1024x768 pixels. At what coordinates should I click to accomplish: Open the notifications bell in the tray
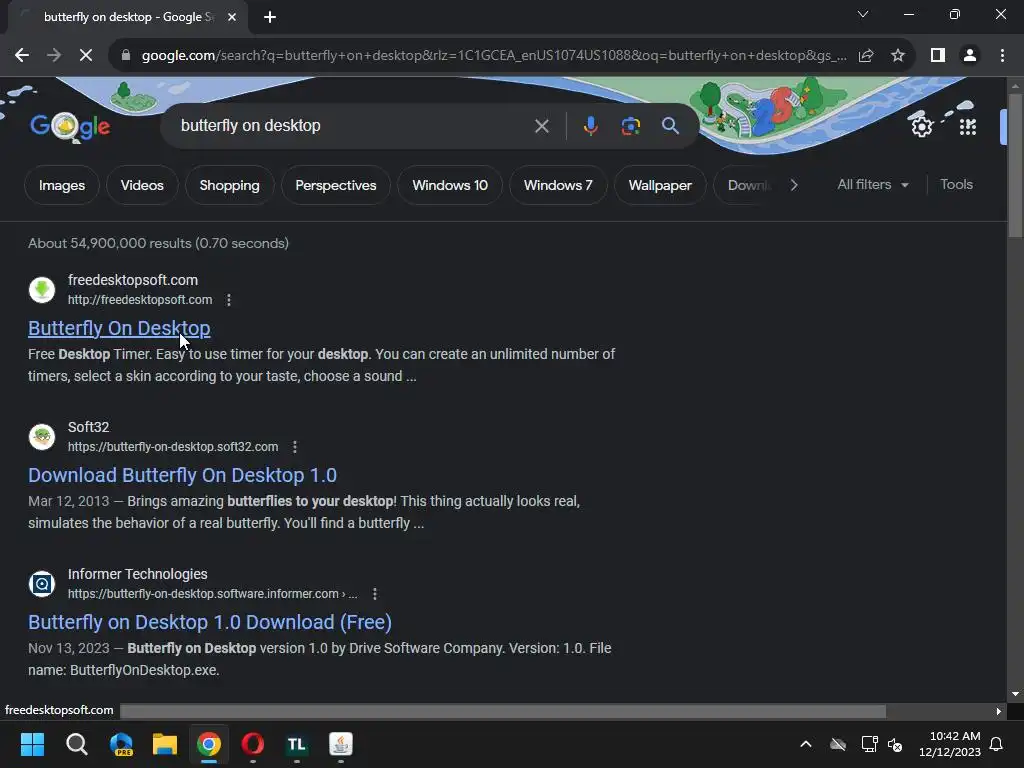click(x=997, y=744)
